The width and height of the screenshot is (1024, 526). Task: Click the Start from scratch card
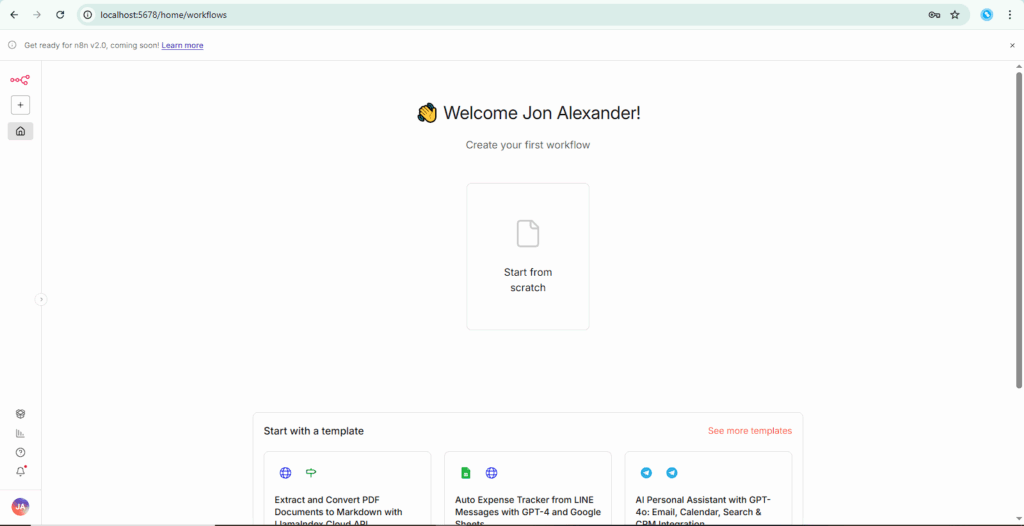click(x=528, y=256)
